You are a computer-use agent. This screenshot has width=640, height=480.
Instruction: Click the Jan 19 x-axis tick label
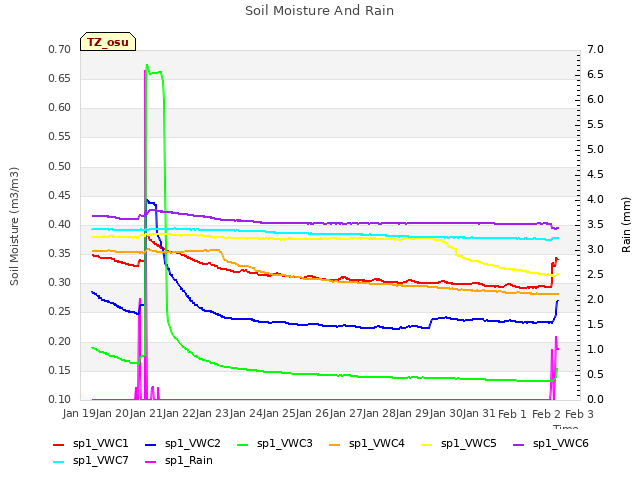[79, 414]
